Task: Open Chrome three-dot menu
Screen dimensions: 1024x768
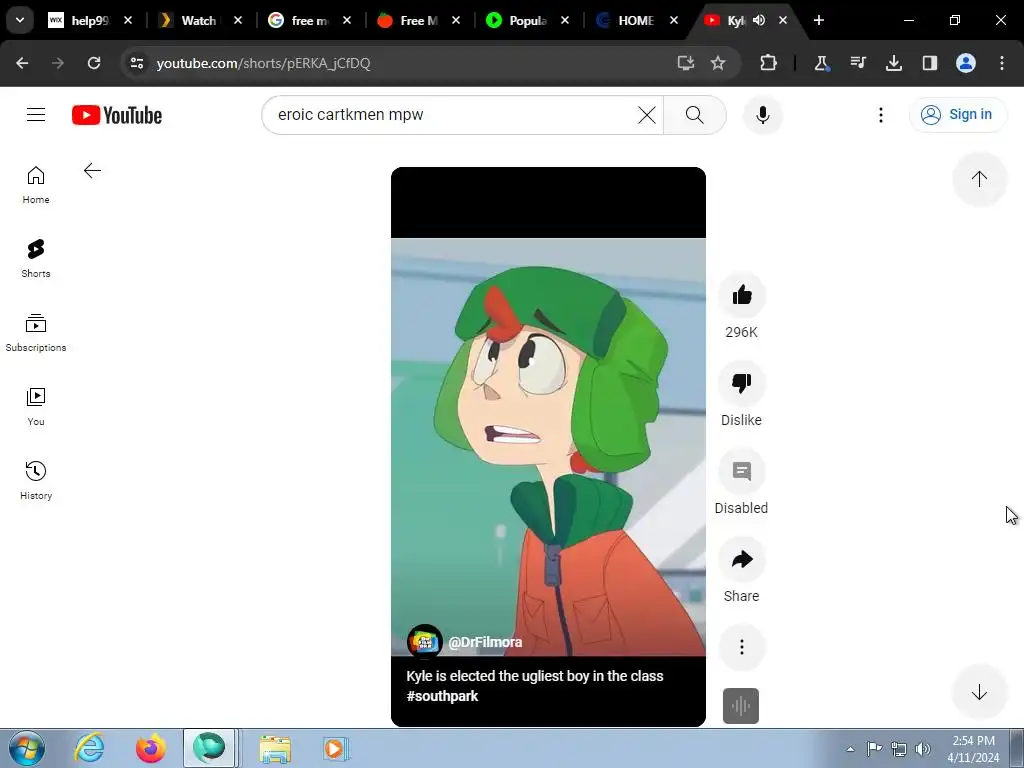Action: tap(1002, 63)
